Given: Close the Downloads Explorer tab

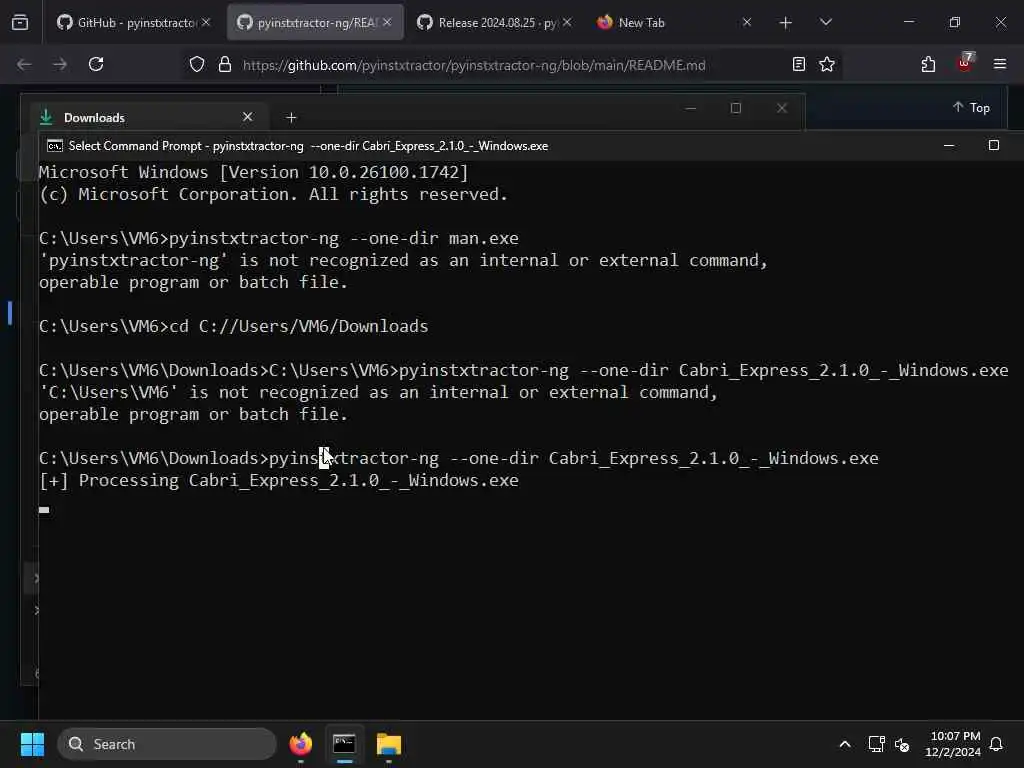Looking at the screenshot, I should pyautogui.click(x=248, y=117).
